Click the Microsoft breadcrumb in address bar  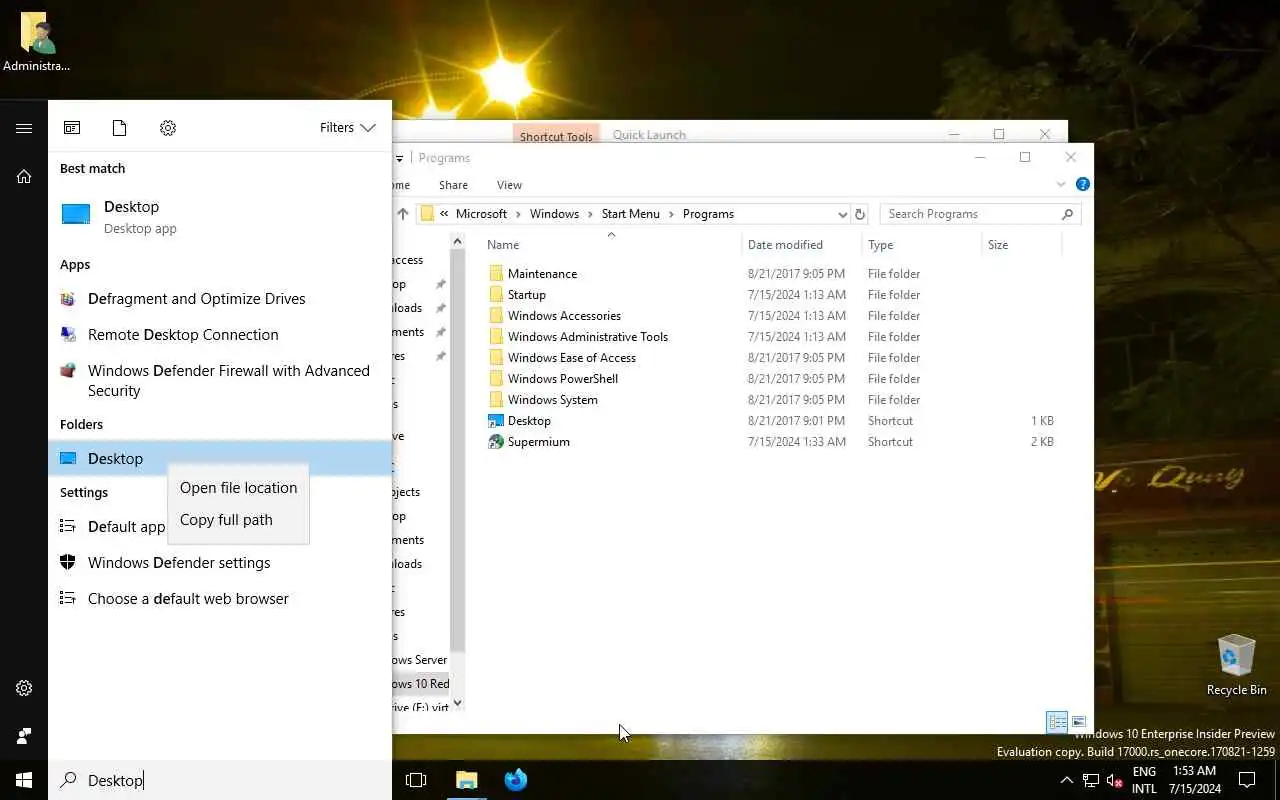pyautogui.click(x=481, y=214)
